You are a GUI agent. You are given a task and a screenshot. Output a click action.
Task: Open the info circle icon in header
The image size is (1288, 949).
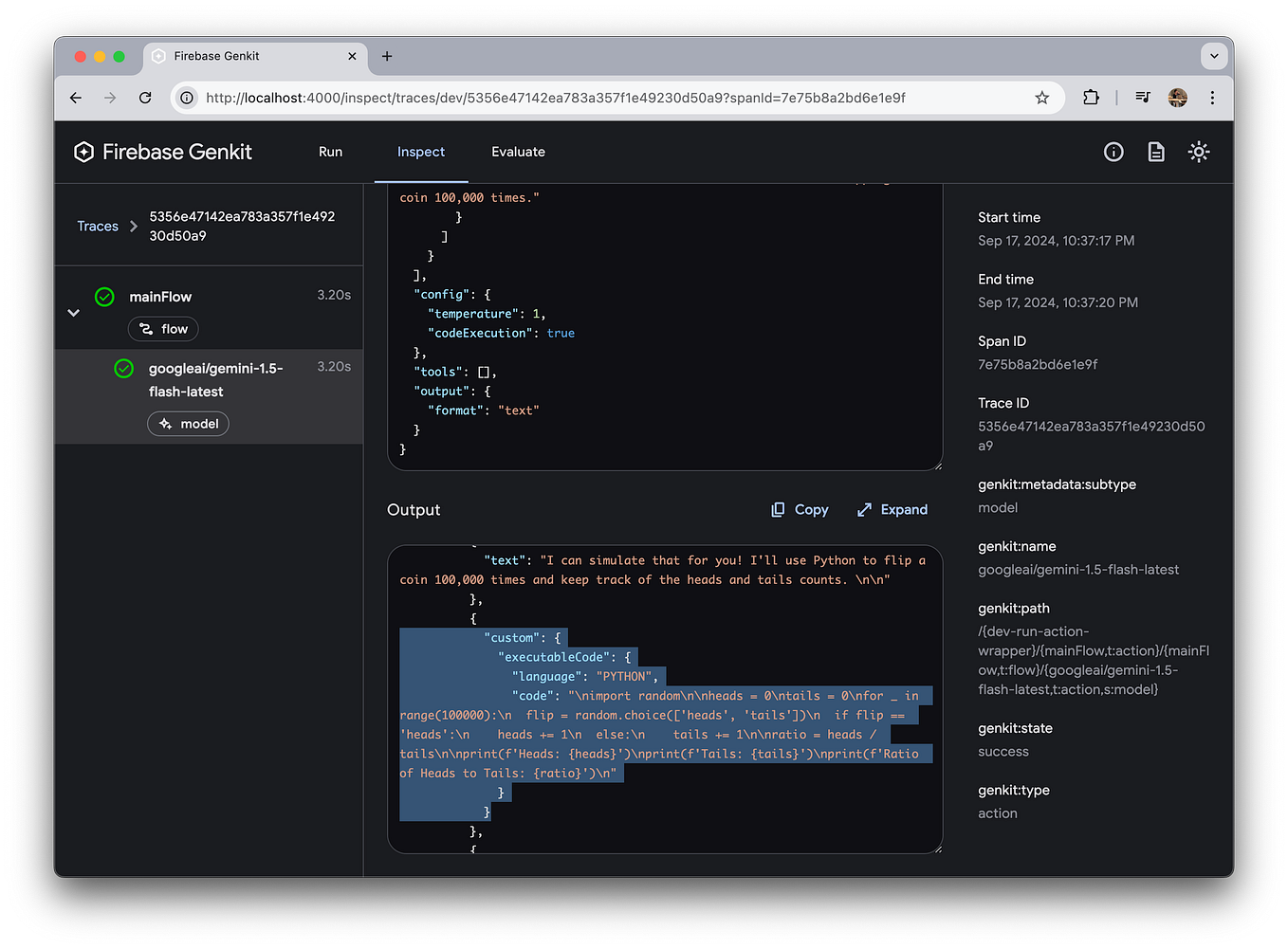(x=1113, y=152)
